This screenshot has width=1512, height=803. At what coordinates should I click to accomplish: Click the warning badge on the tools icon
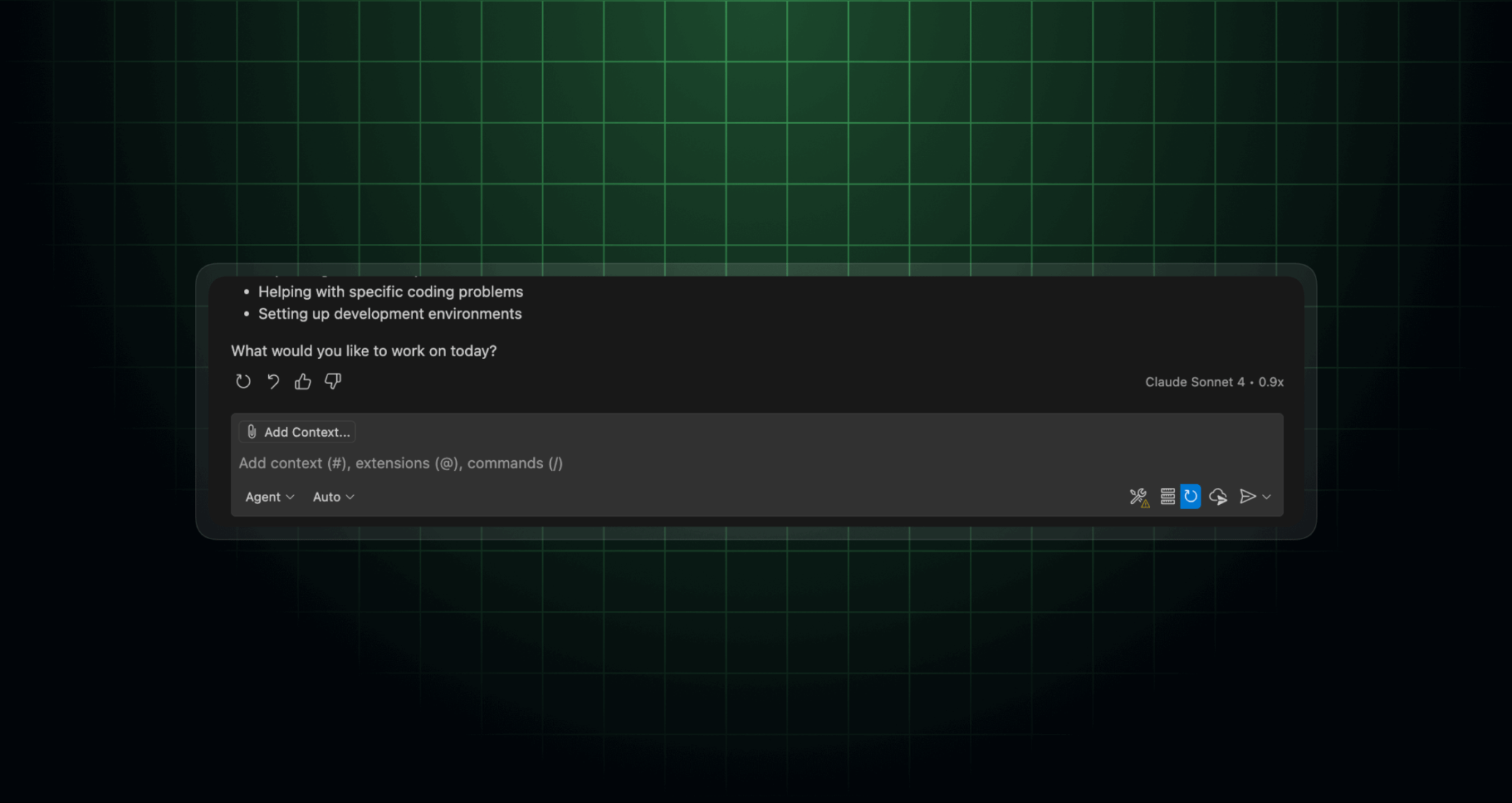coord(1146,504)
